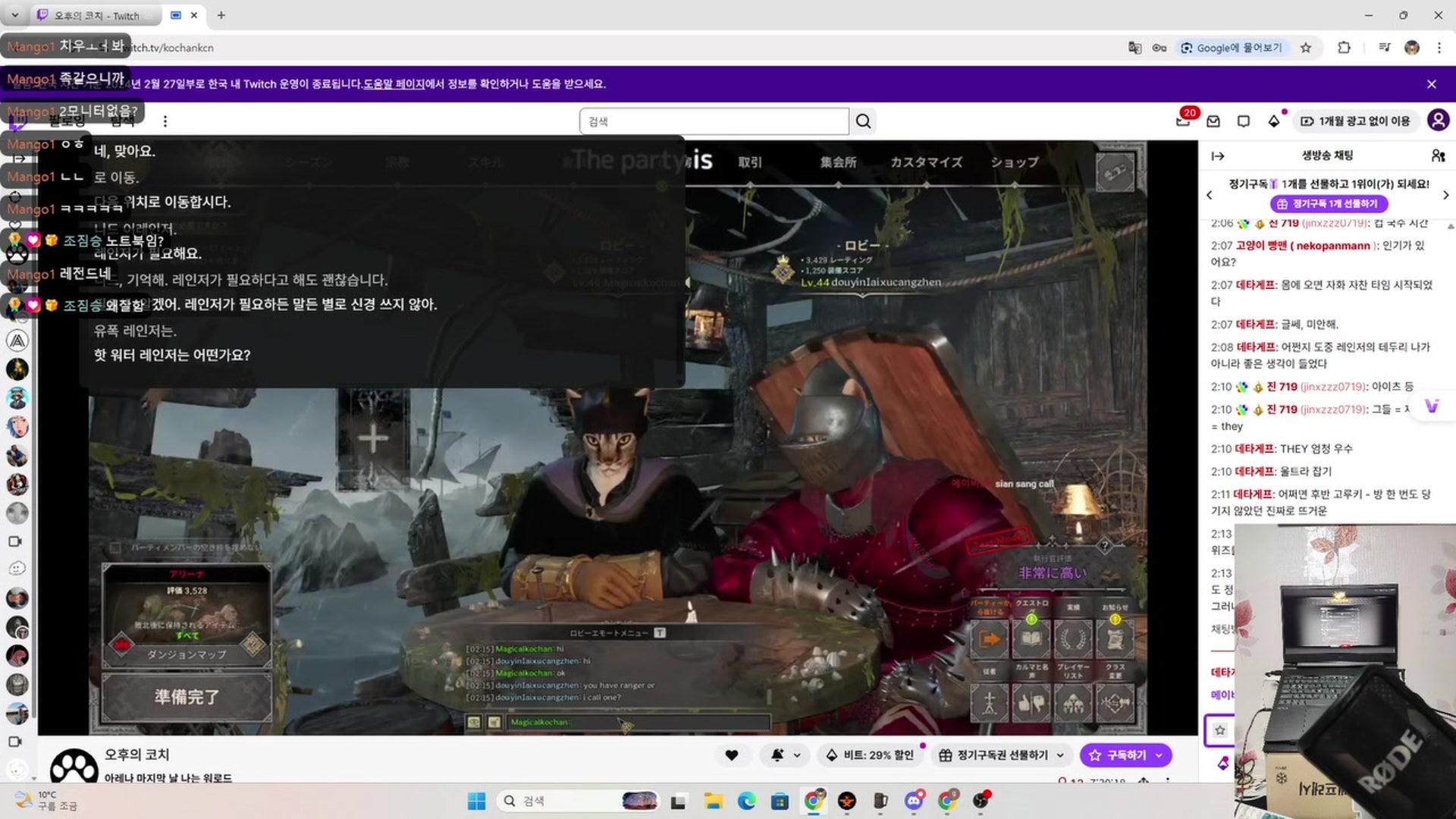
Task: Bookmark page with browser star icon
Action: (1305, 48)
